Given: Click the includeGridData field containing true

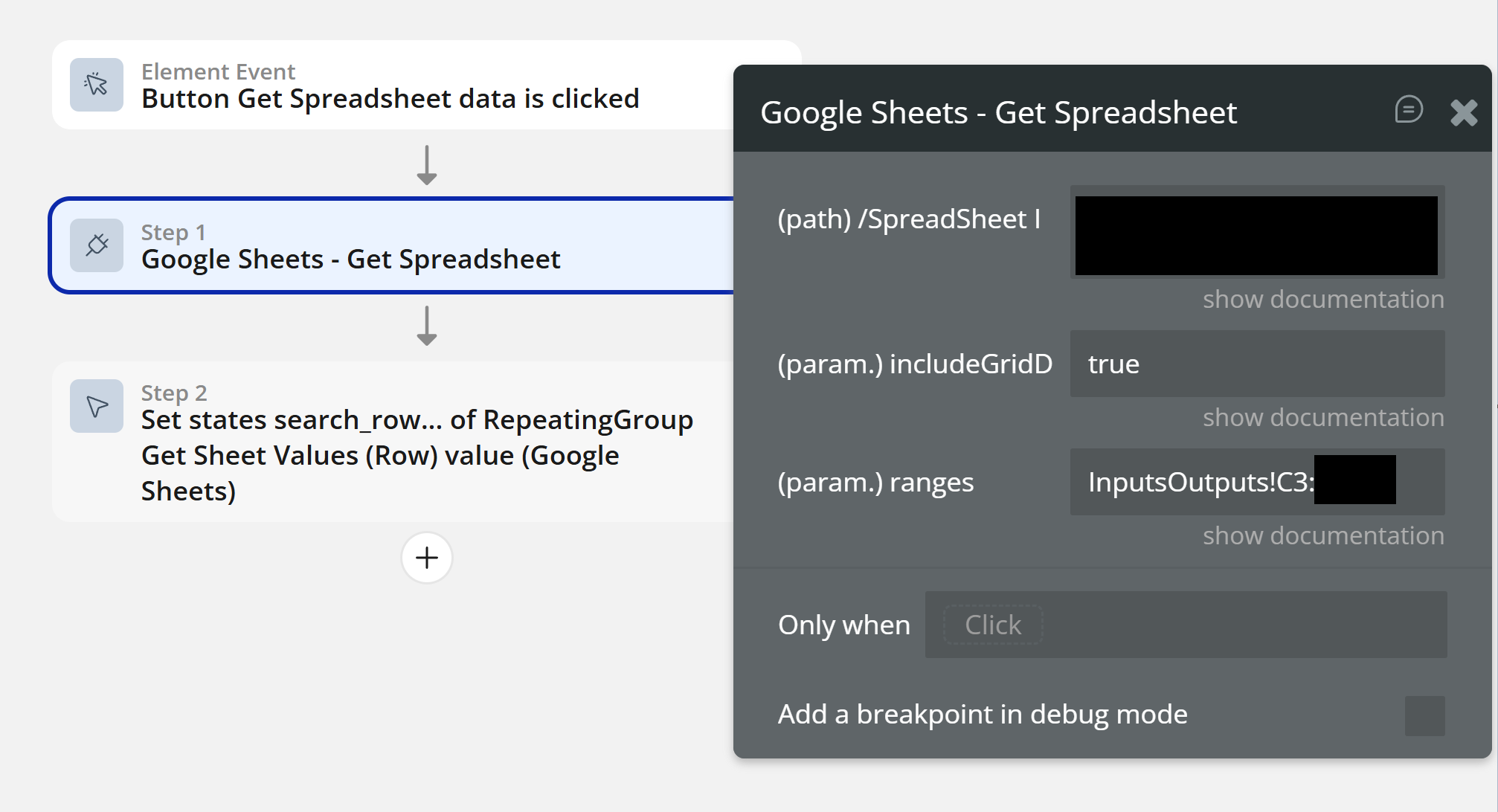Looking at the screenshot, I should (1257, 364).
